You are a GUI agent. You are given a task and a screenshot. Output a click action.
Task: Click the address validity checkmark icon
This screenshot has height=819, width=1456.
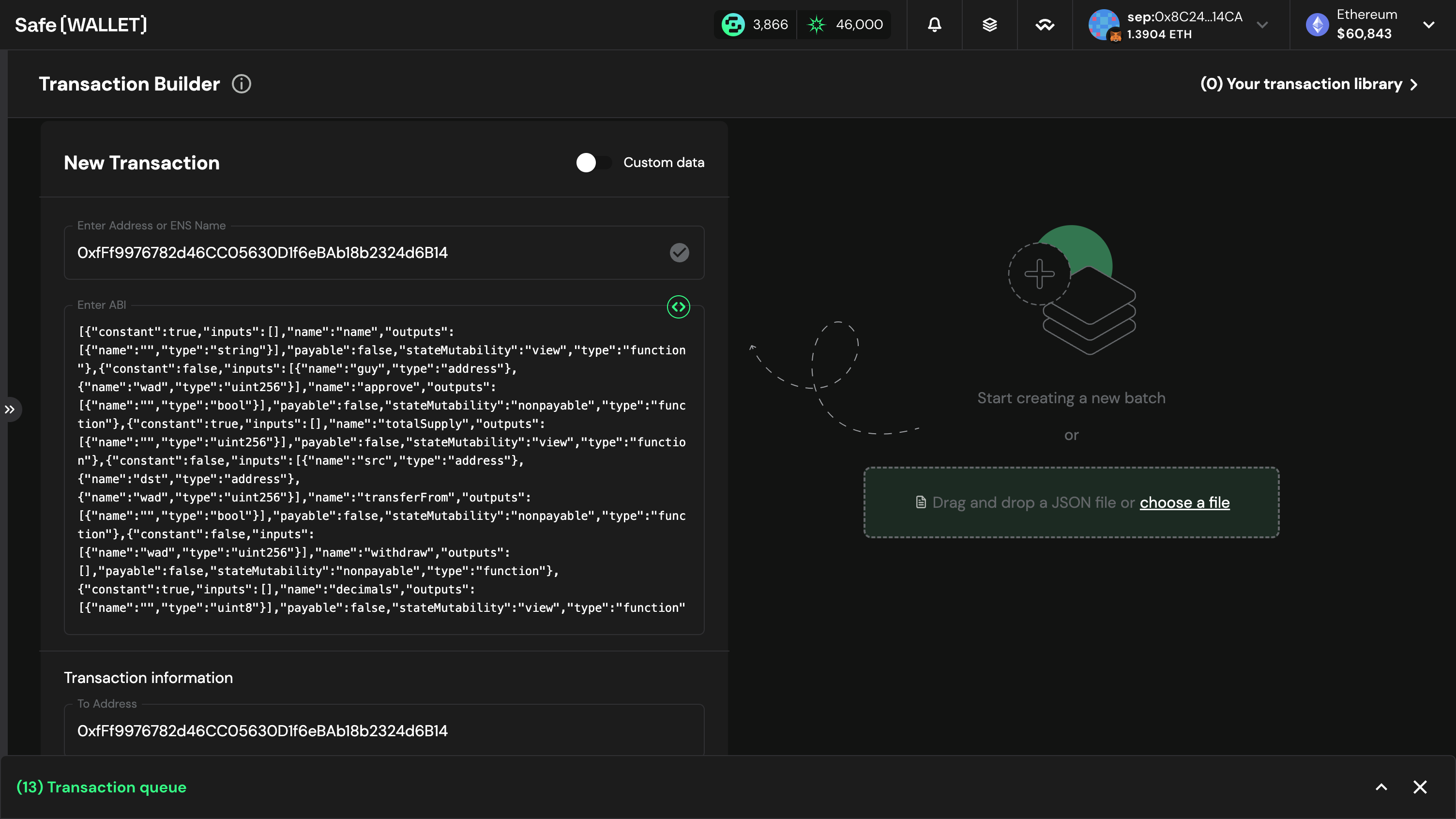[680, 253]
